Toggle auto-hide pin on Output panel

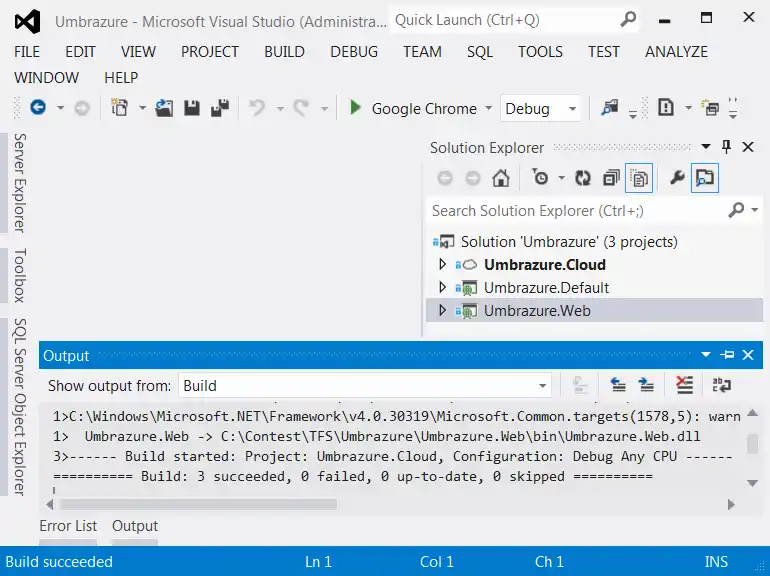point(727,355)
